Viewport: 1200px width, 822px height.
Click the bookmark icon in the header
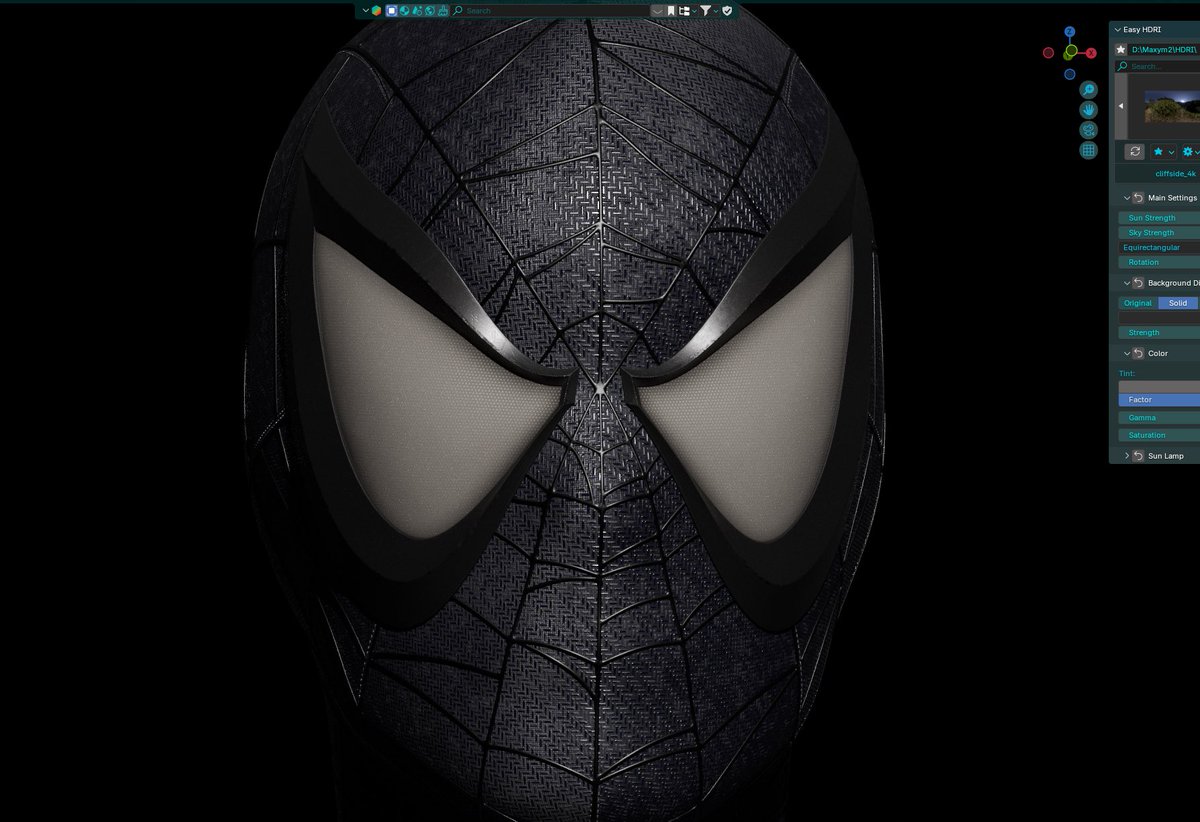(x=670, y=10)
